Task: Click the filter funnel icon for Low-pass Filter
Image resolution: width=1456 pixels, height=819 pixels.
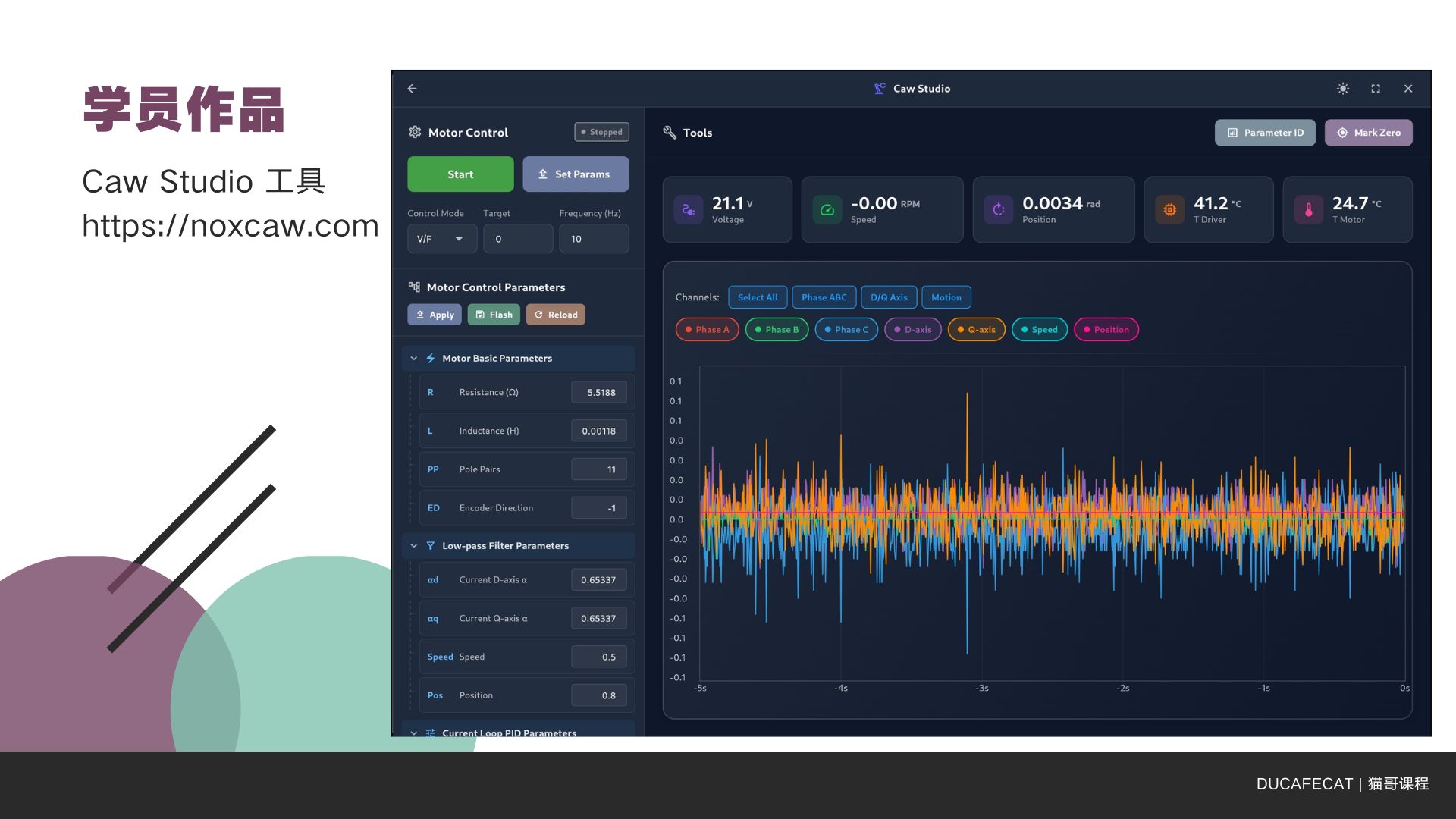Action: pyautogui.click(x=431, y=546)
